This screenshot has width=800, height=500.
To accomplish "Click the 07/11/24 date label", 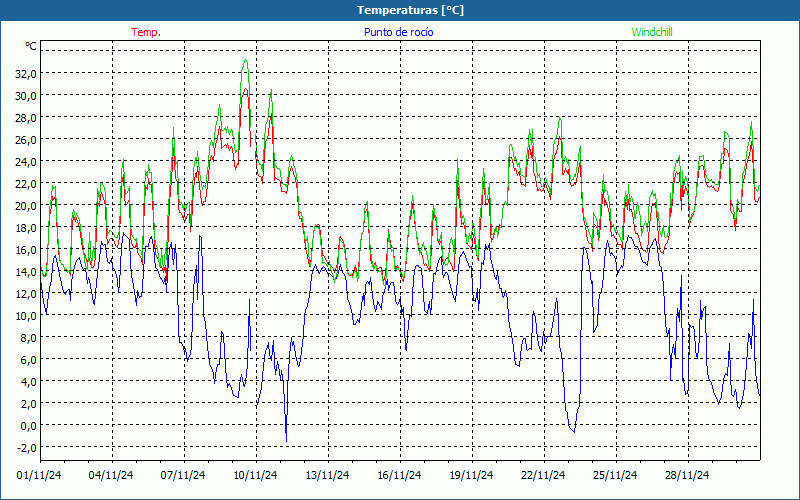I will click(x=183, y=476).
